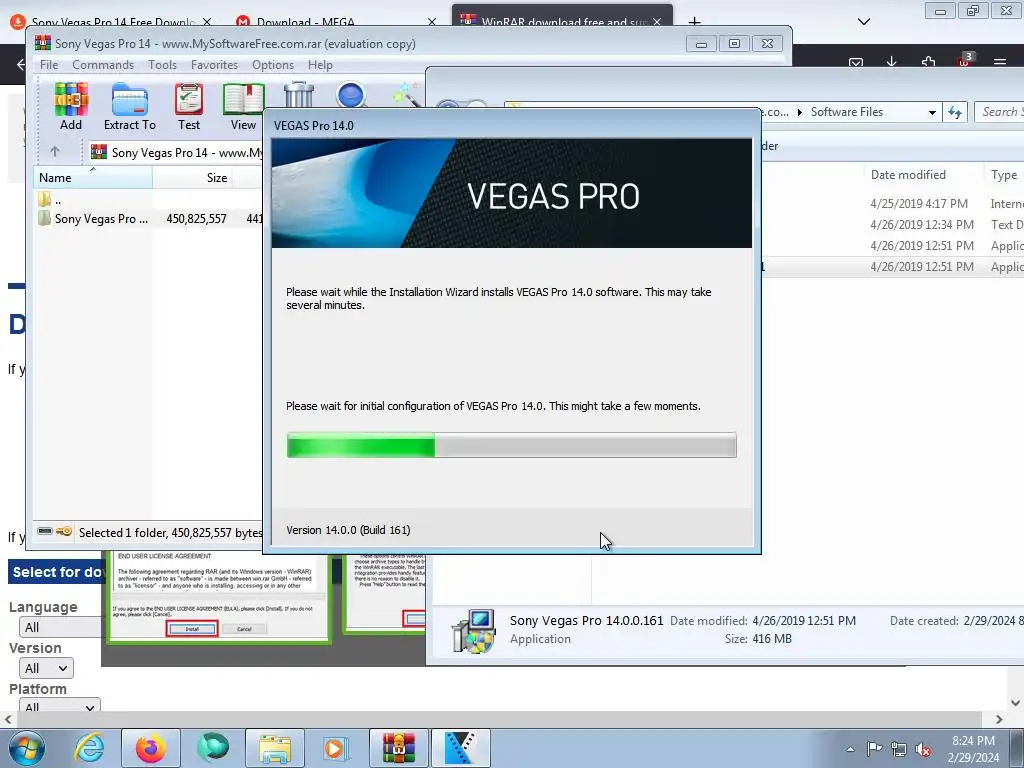Screen dimensions: 1024x768
Task: Open the Windows Start menu
Action: coord(27,748)
